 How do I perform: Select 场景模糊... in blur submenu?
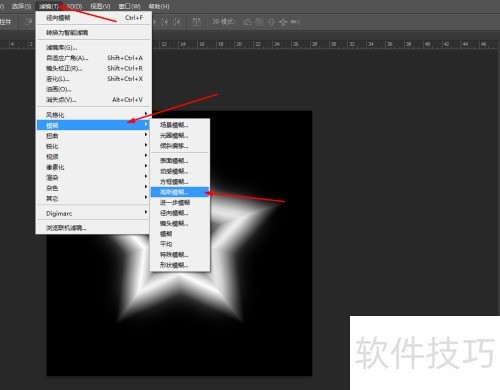coord(180,125)
